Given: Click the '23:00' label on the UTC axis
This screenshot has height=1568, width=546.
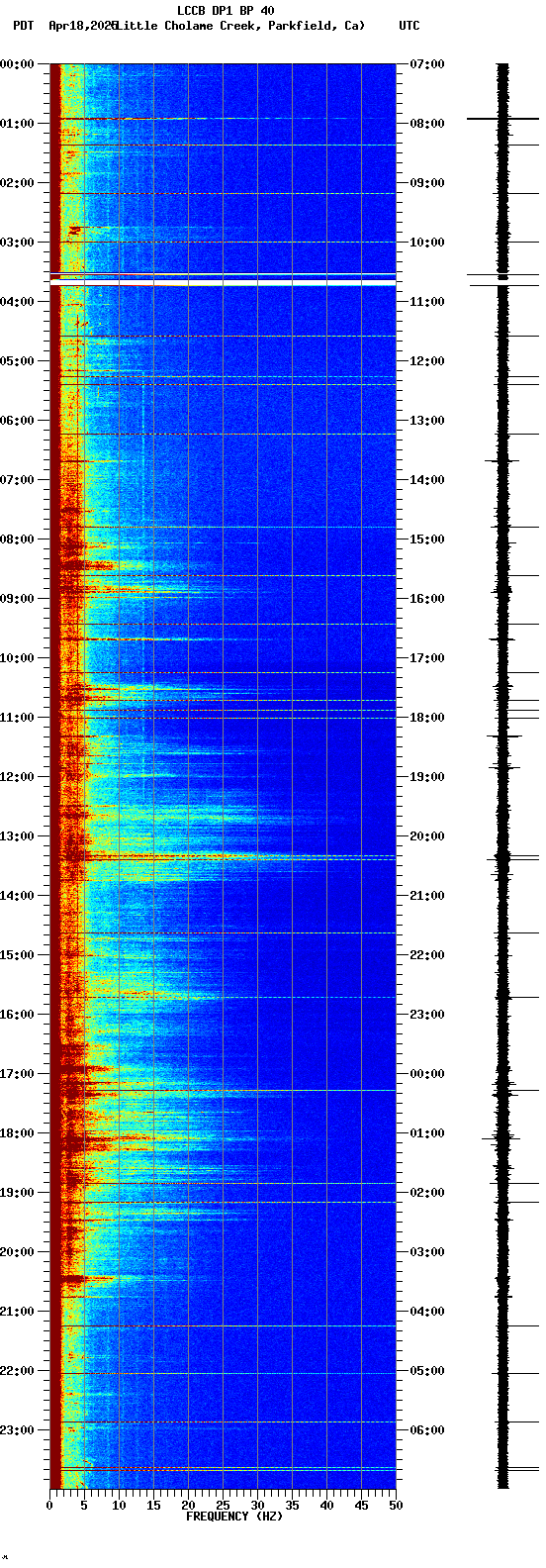Looking at the screenshot, I should 428,1015.
